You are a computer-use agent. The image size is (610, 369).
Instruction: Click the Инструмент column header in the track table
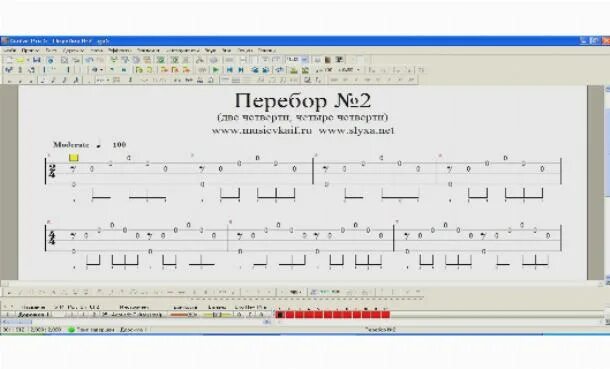pos(133,307)
